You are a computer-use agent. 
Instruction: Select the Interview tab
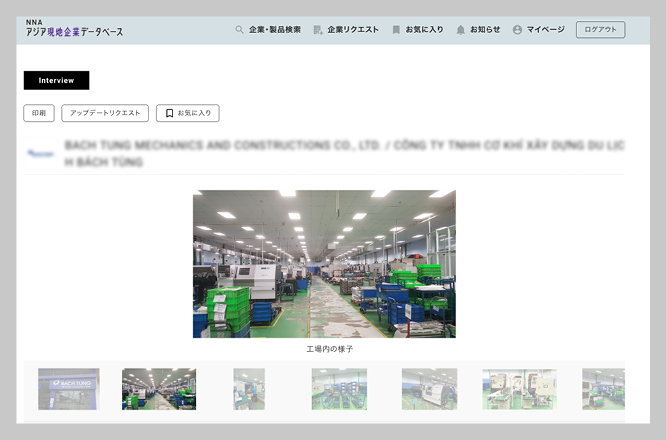(56, 80)
